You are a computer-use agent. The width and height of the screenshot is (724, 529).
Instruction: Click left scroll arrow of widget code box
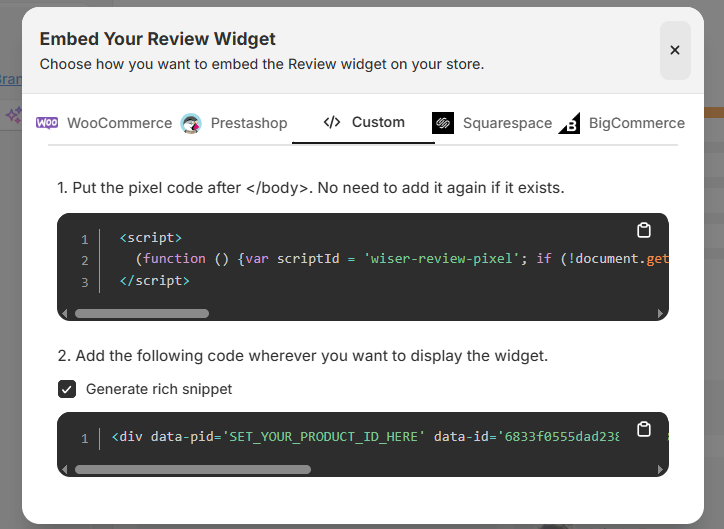click(x=66, y=469)
